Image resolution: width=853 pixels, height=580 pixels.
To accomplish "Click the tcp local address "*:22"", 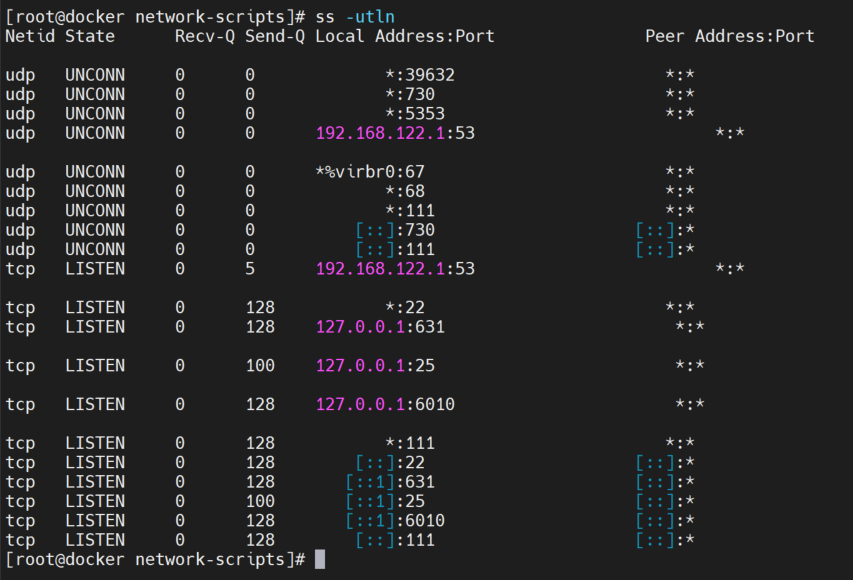I will 405,307.
